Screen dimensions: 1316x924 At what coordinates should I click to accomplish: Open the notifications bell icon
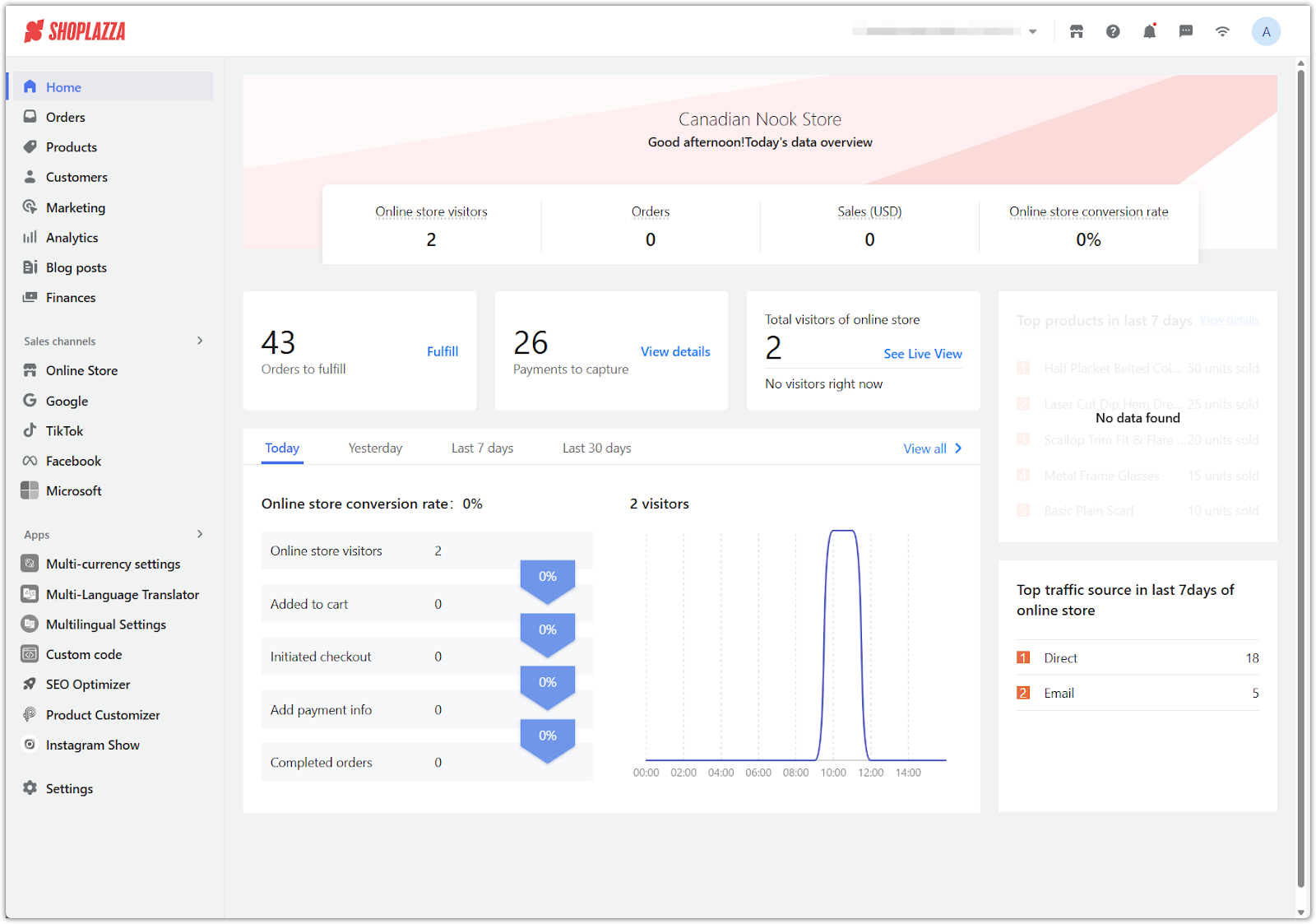coord(1149,31)
